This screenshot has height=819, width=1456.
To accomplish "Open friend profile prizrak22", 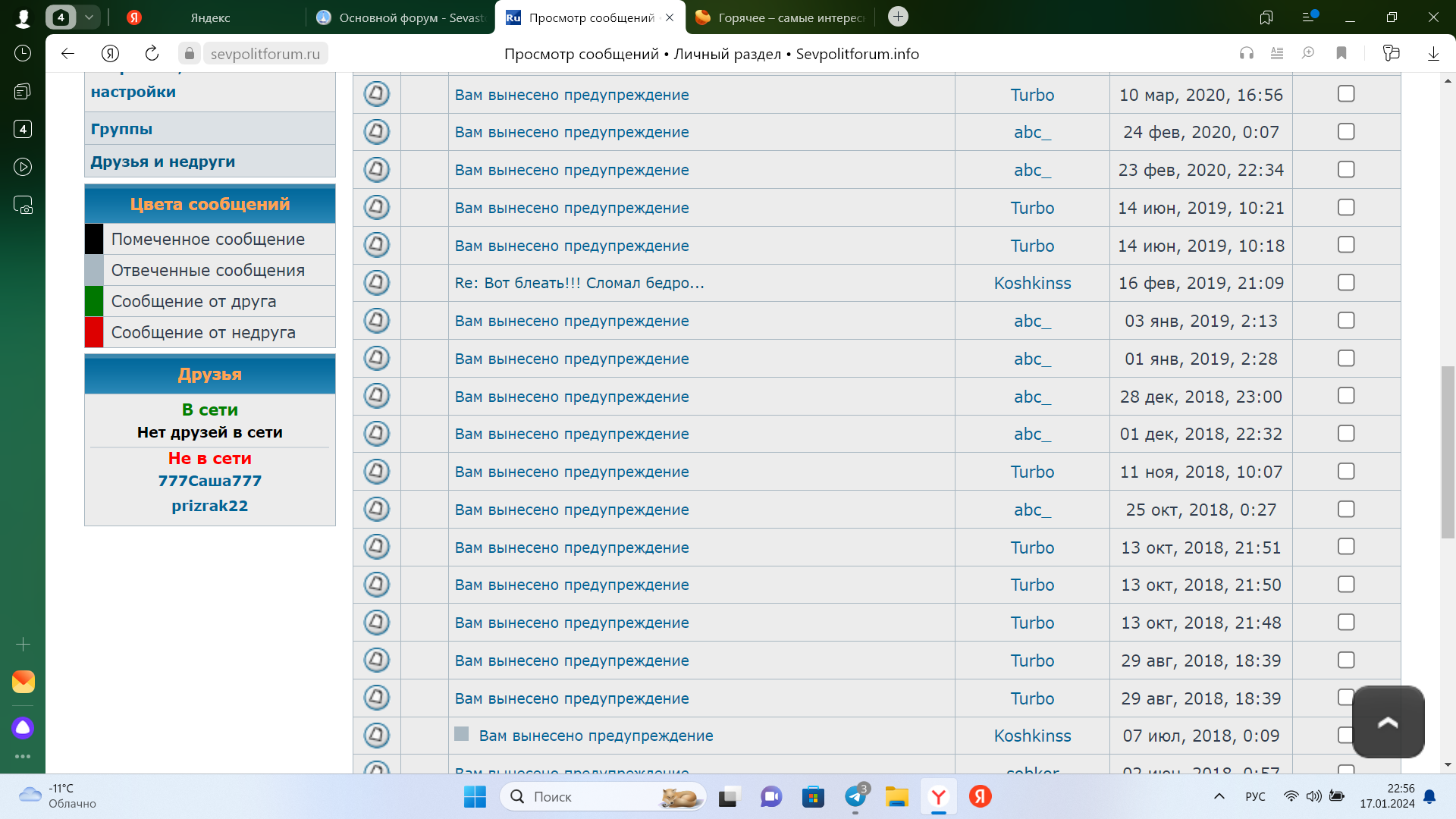I will click(209, 506).
